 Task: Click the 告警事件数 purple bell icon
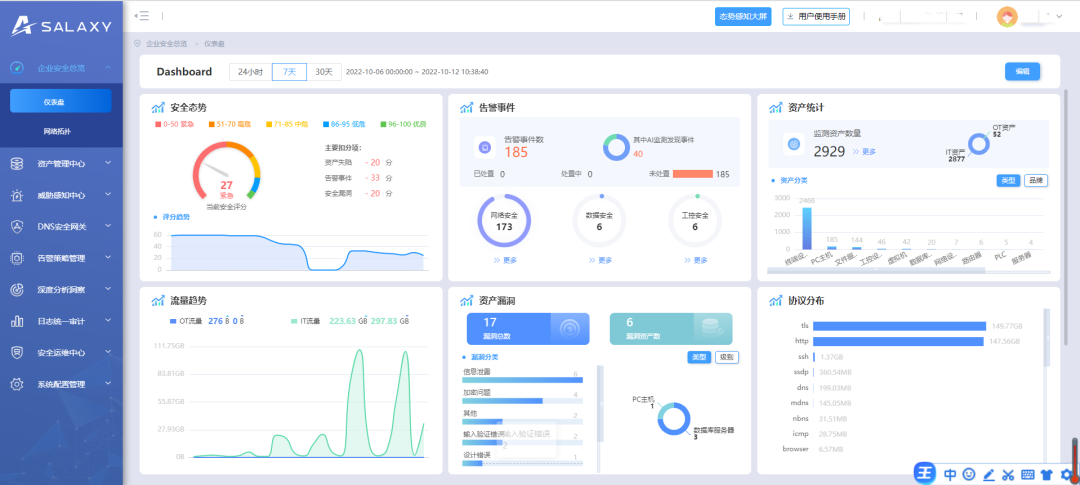(485, 147)
